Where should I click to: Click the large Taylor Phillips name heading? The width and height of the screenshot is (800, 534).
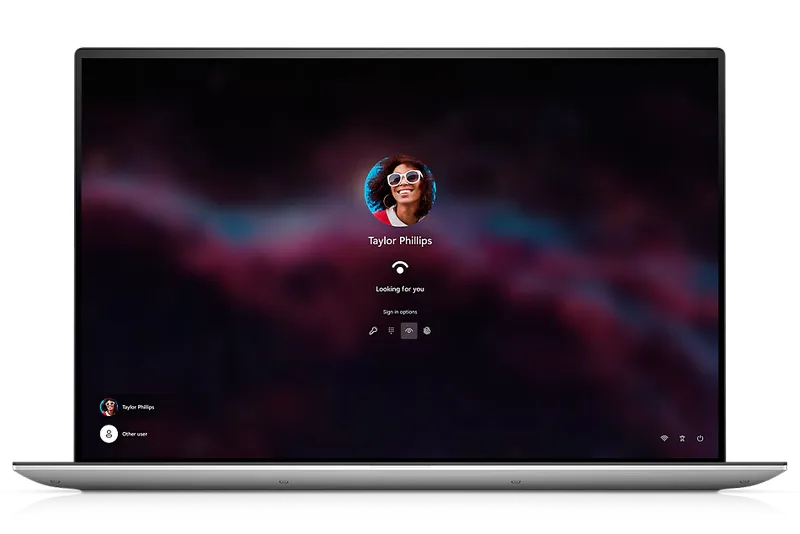coord(400,241)
